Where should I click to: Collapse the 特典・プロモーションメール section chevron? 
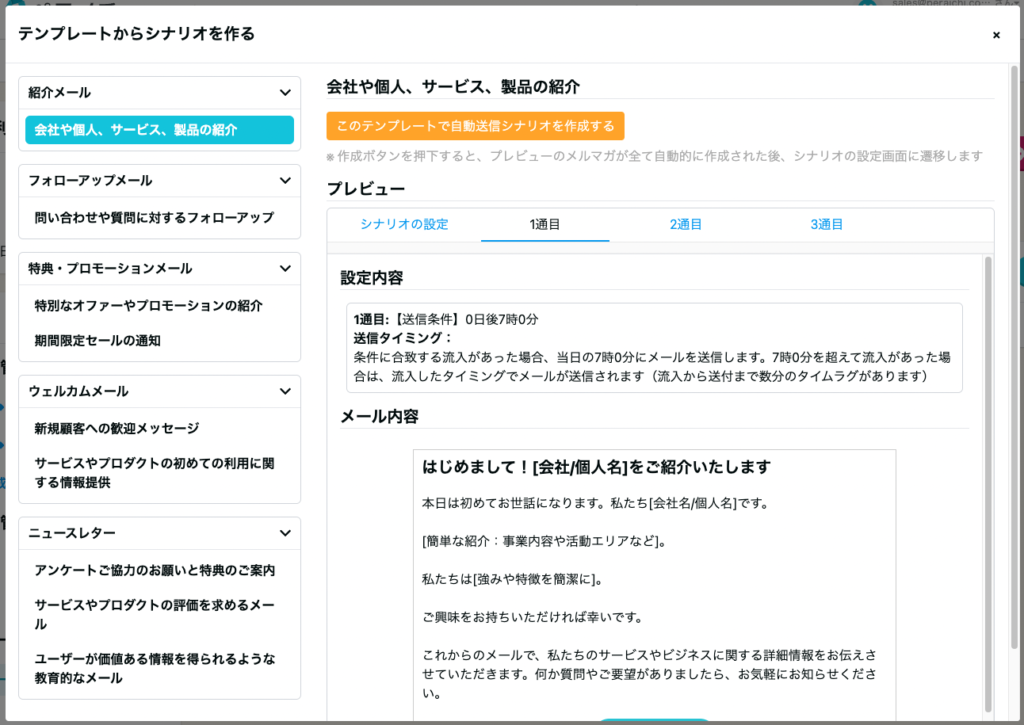click(285, 269)
